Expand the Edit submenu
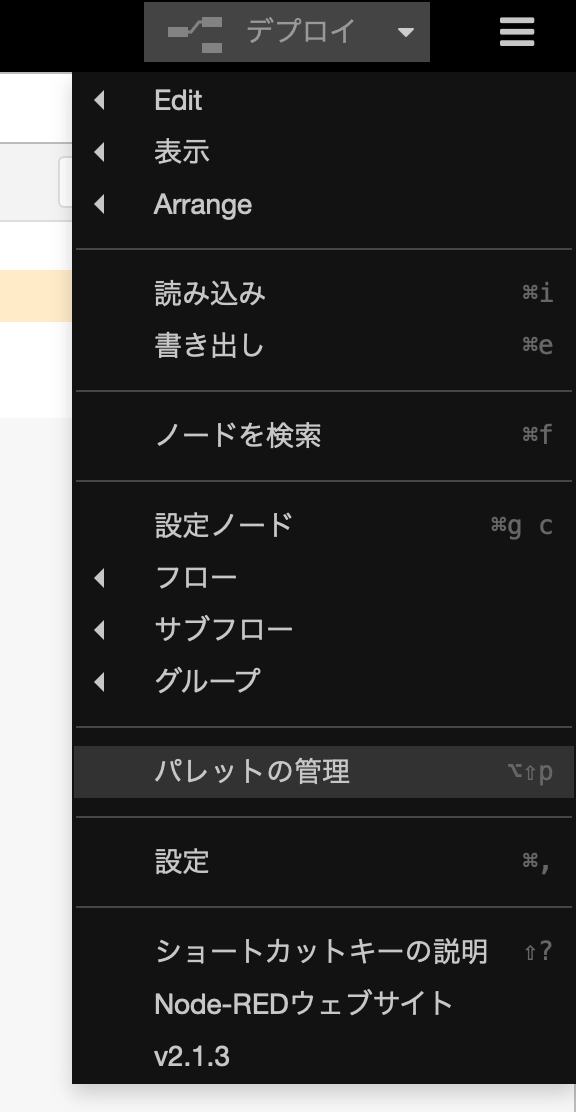This screenshot has height=1112, width=576. click(323, 100)
